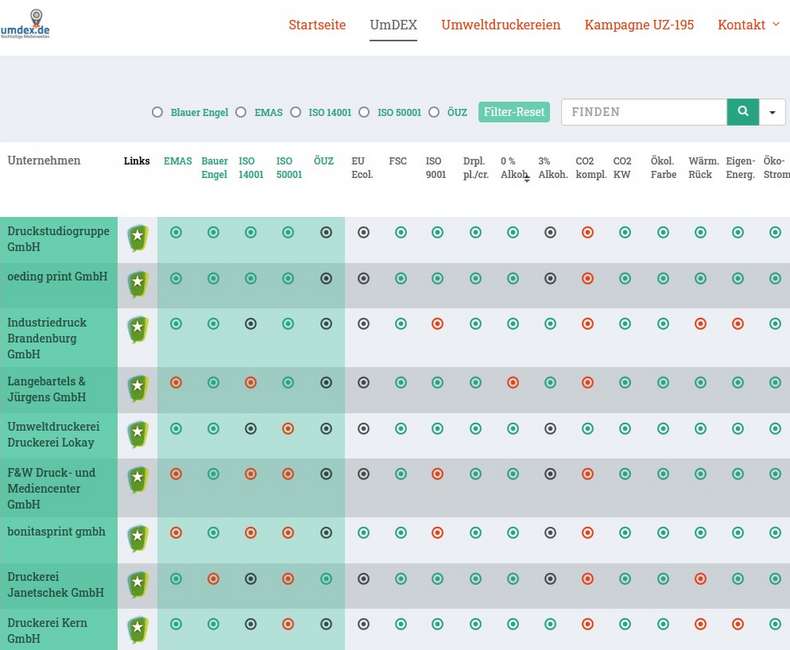The image size is (790, 650).
Task: Click FSC indicator for Industriedruck Brandenburg
Action: (401, 323)
